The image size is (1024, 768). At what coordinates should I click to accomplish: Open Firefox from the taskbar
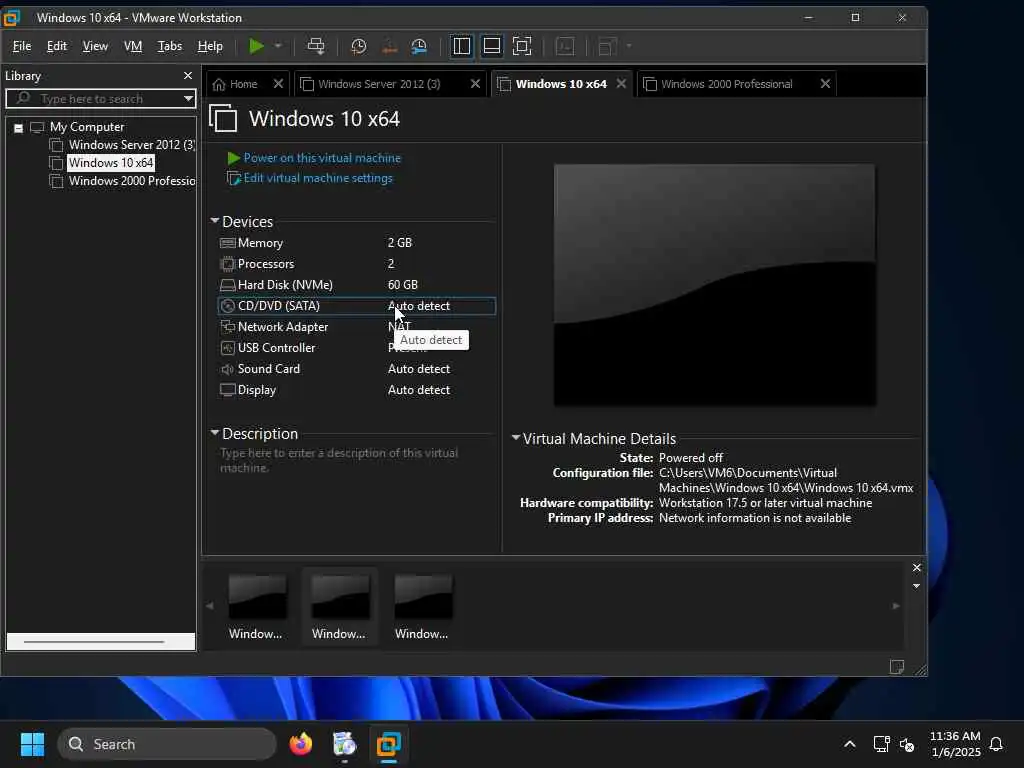coord(301,744)
